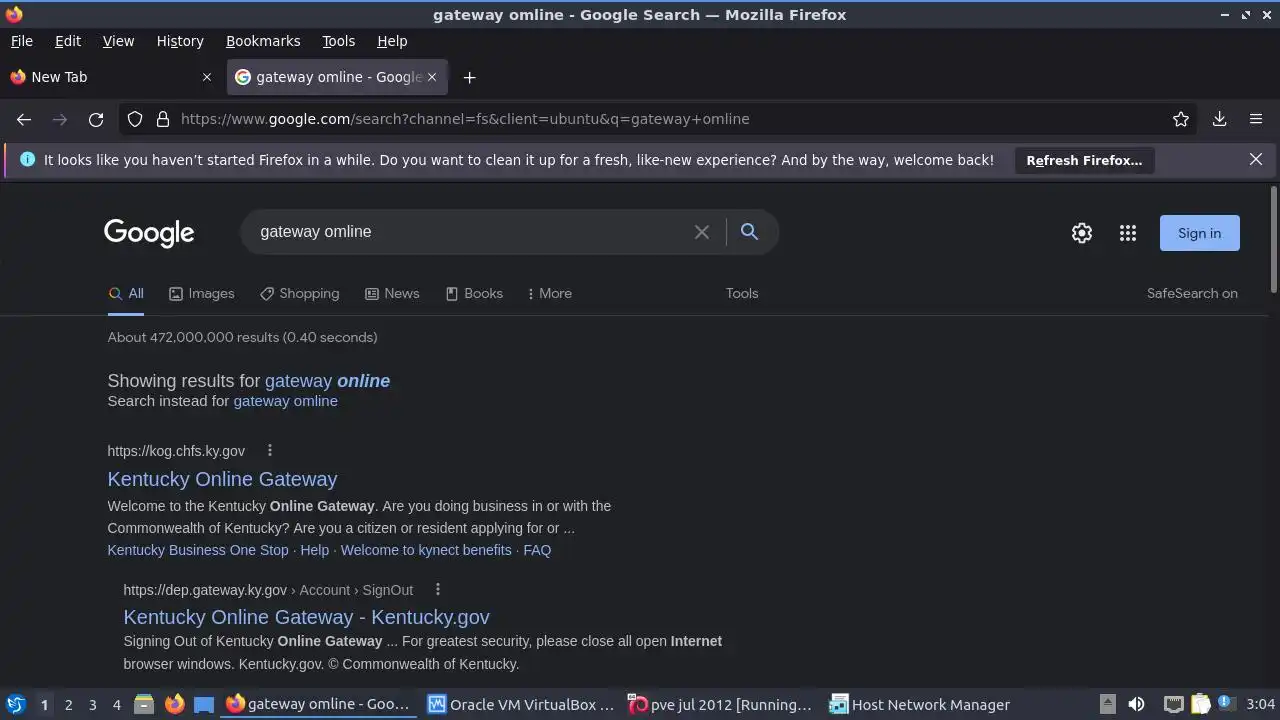Open the FAQ sitelink
The height and width of the screenshot is (720, 1280).
pos(537,550)
